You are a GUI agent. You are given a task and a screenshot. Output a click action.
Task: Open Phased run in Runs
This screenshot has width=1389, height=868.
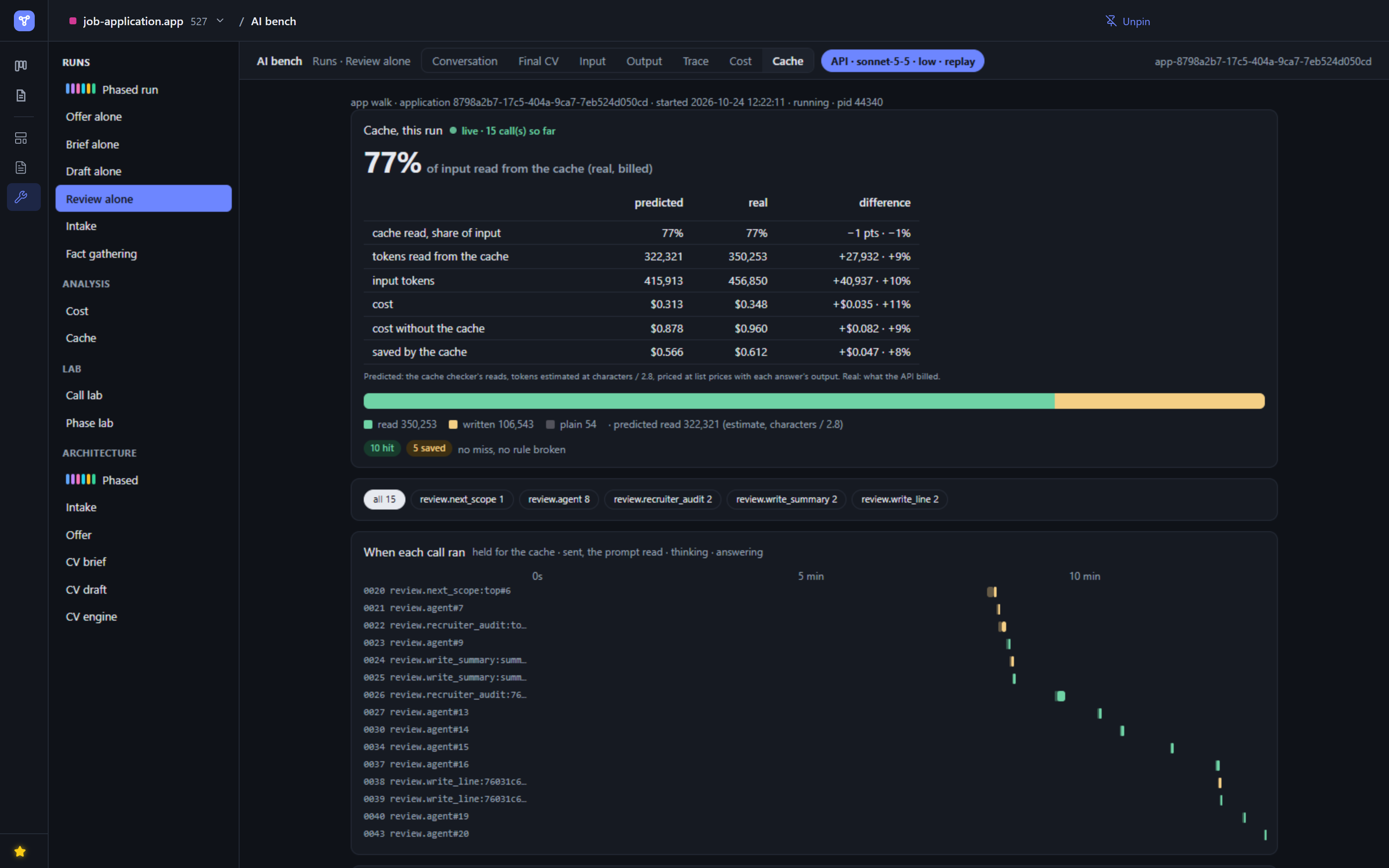(x=144, y=89)
